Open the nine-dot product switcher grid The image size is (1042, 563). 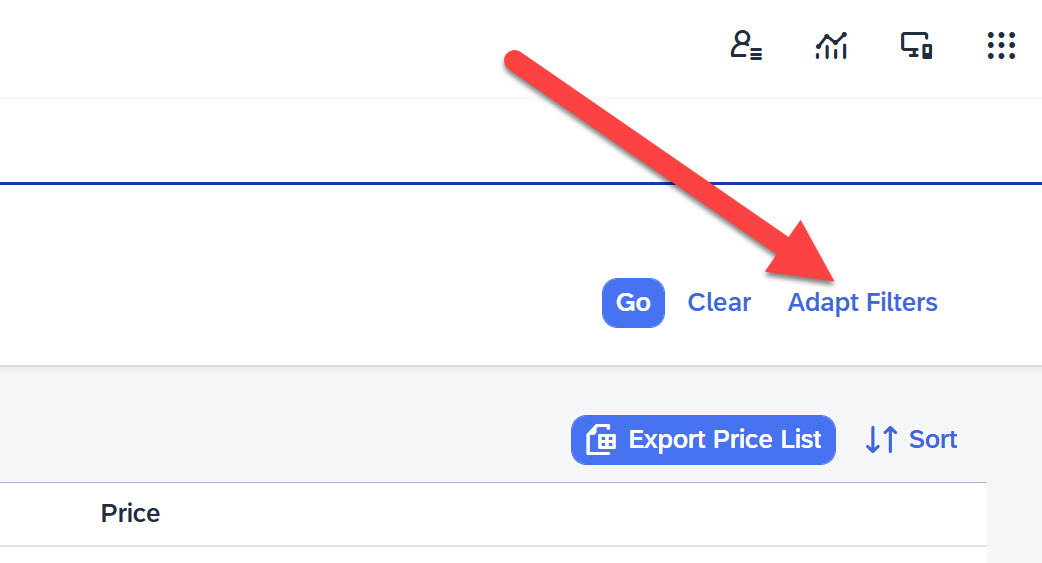point(1001,46)
